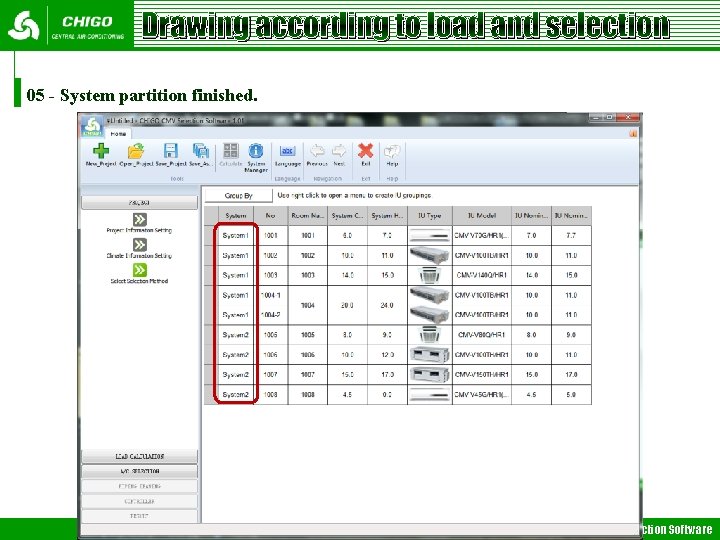Click the CHIGO application logo button
This screenshot has height=540, width=720.
[x=92, y=126]
